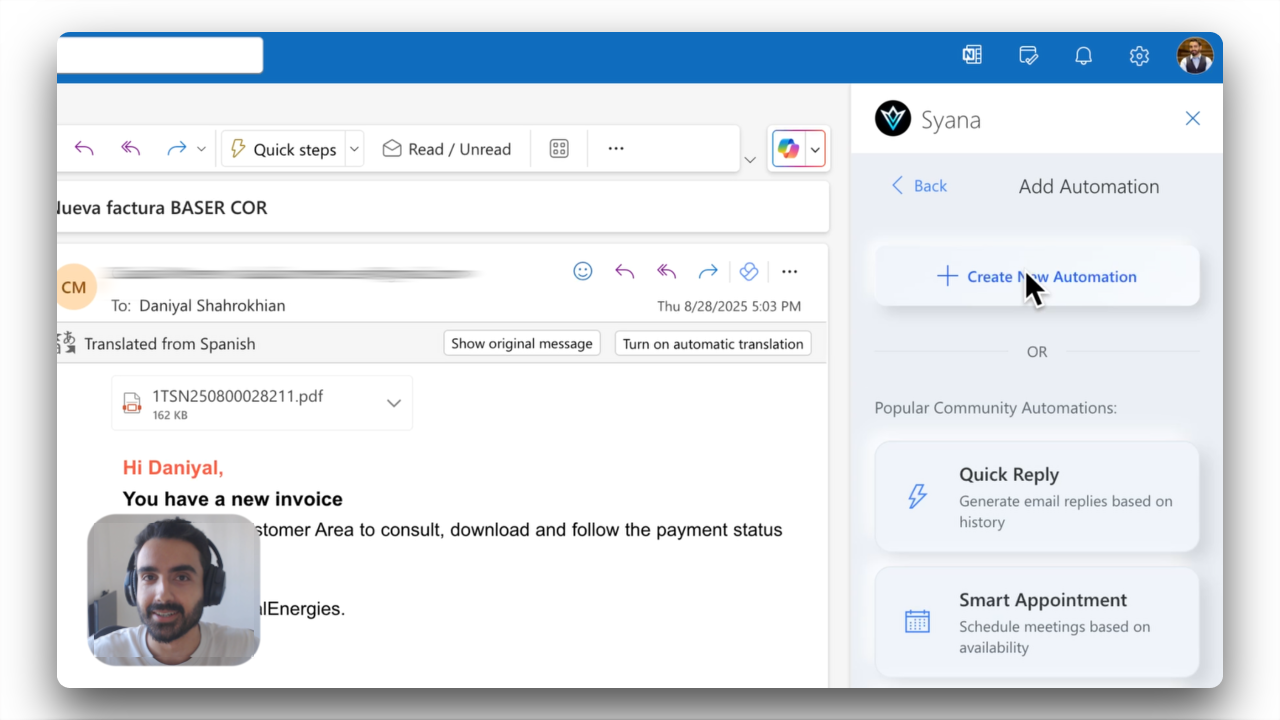
Task: Click the apps grid icon in toolbar
Action: pos(559,149)
